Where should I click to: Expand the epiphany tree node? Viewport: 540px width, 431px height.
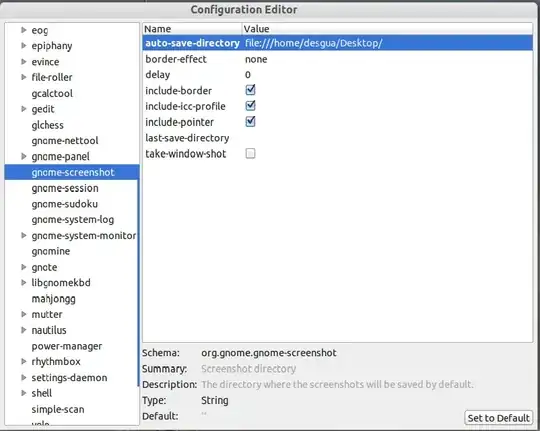tap(23, 45)
